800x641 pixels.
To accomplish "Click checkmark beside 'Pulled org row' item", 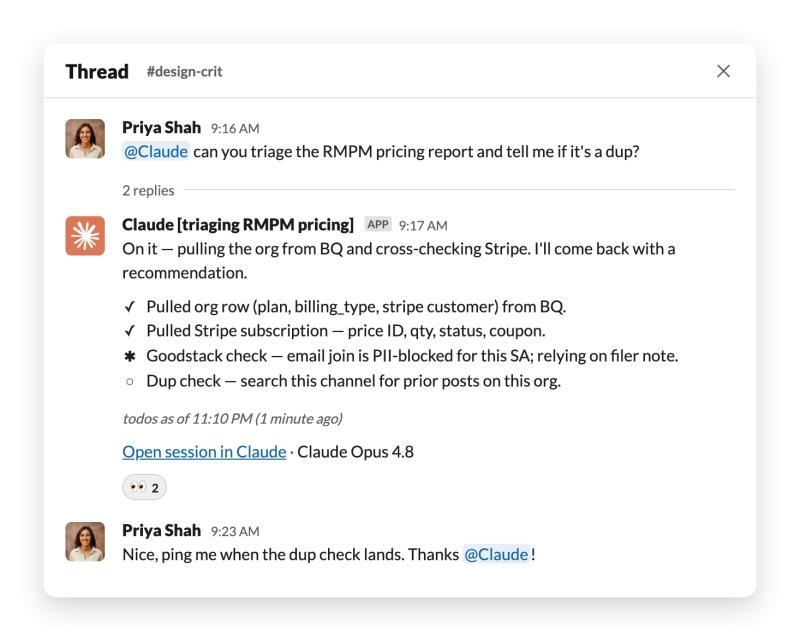I will (130, 306).
